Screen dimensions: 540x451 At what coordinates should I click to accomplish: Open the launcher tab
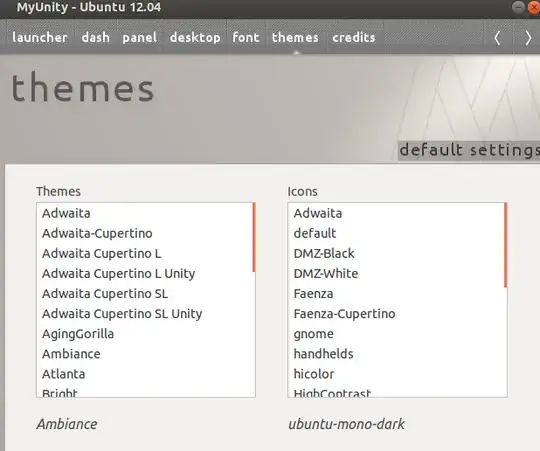[x=40, y=37]
